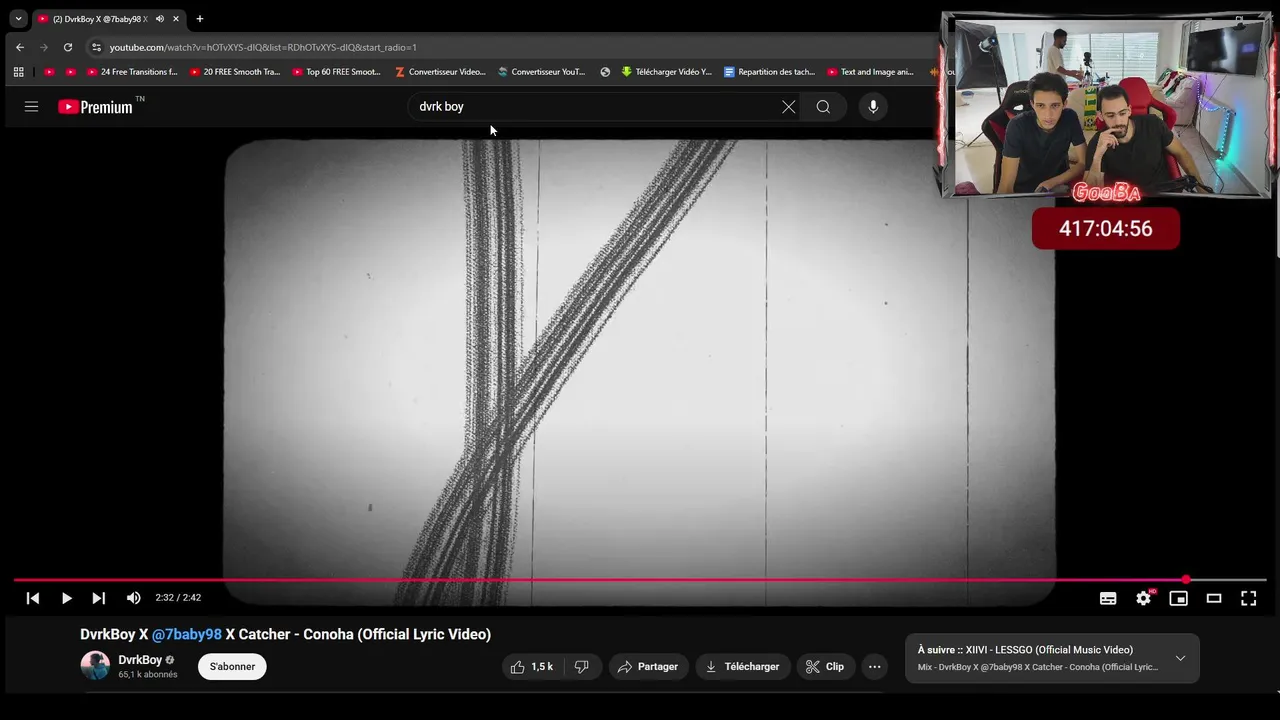Expand the À suivre playlist panel chevron
The image size is (1280, 720).
[x=1180, y=658]
